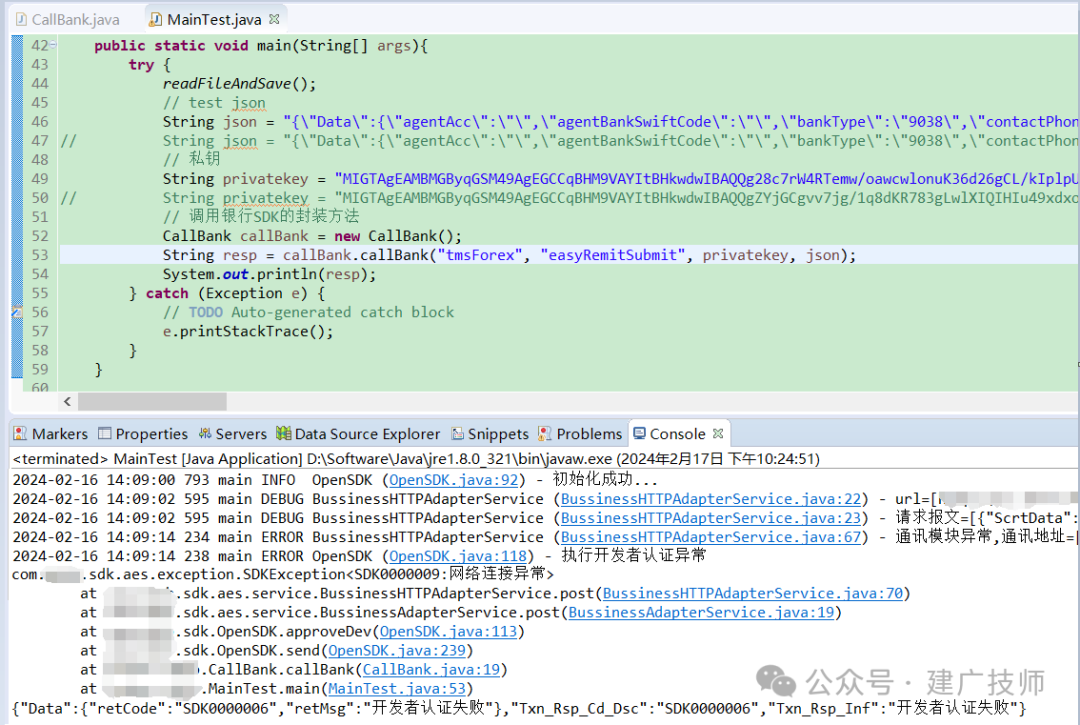1080x725 pixels.
Task: Click the Data Source Explorer icon
Action: coord(283,433)
